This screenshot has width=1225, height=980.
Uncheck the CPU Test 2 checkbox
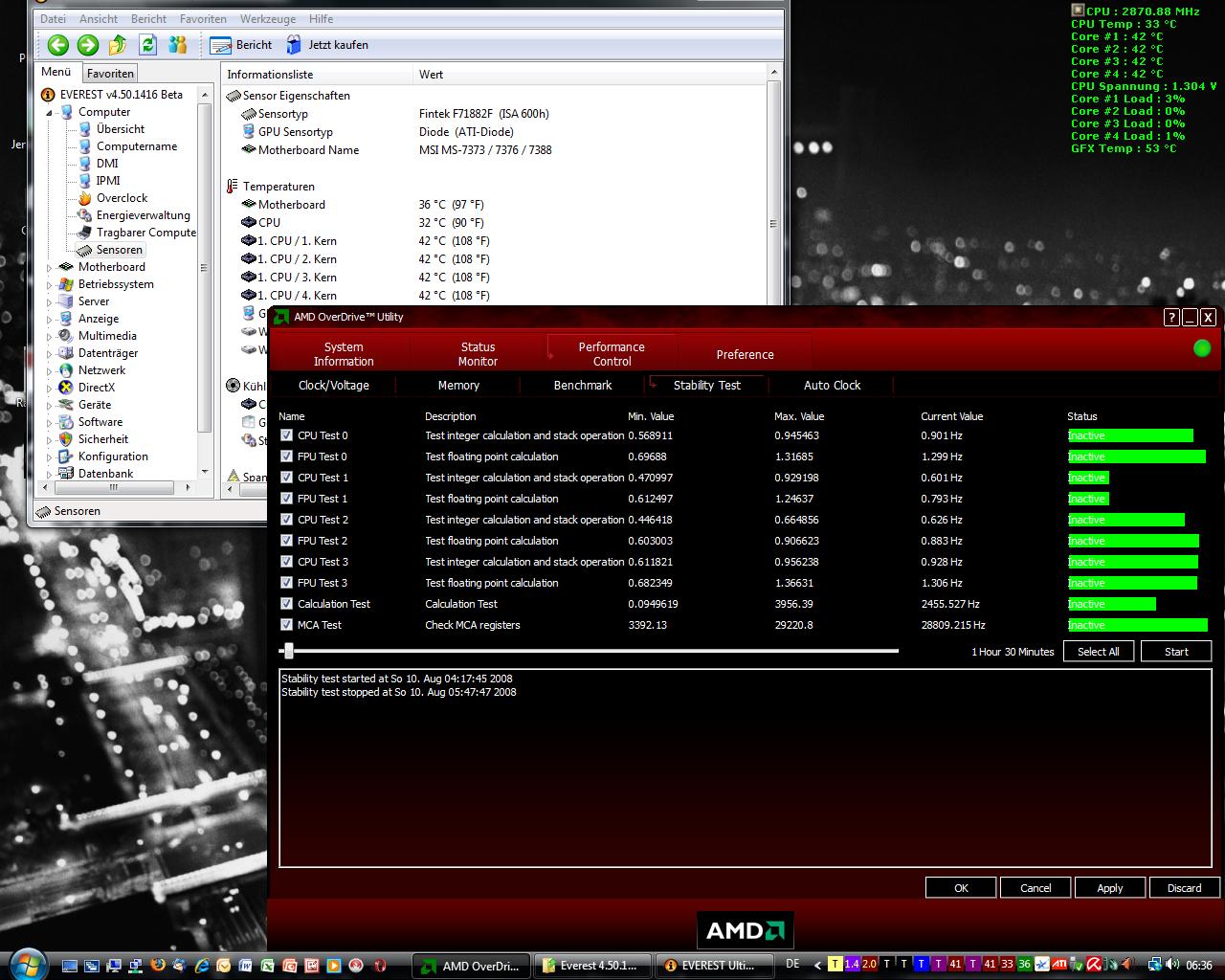pyautogui.click(x=286, y=520)
